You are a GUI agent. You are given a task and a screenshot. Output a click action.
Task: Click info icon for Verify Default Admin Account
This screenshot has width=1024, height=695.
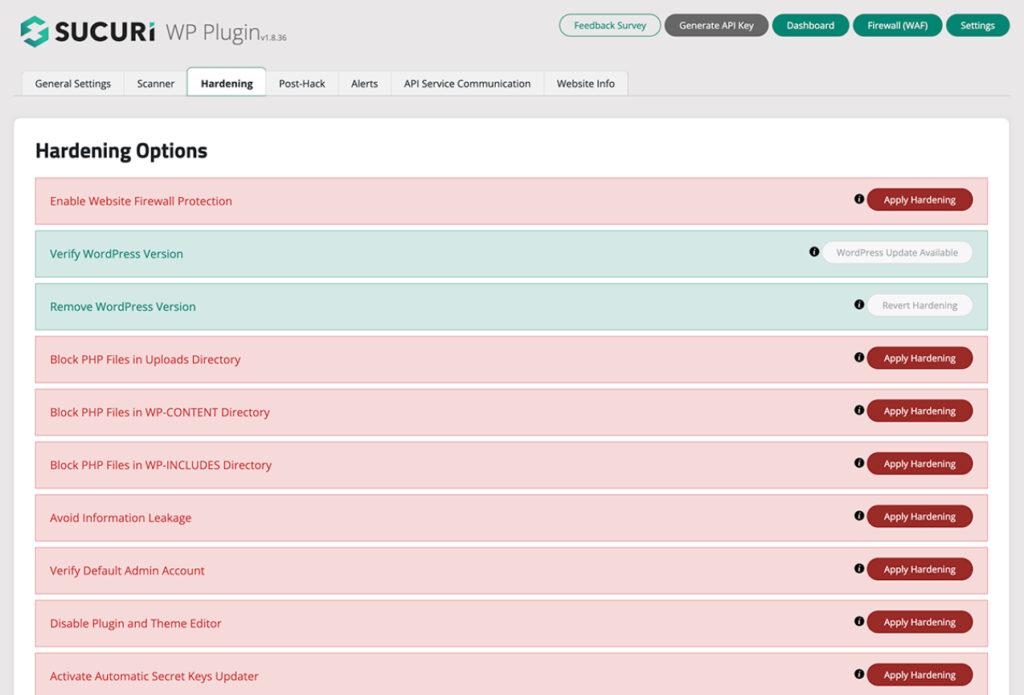(859, 569)
